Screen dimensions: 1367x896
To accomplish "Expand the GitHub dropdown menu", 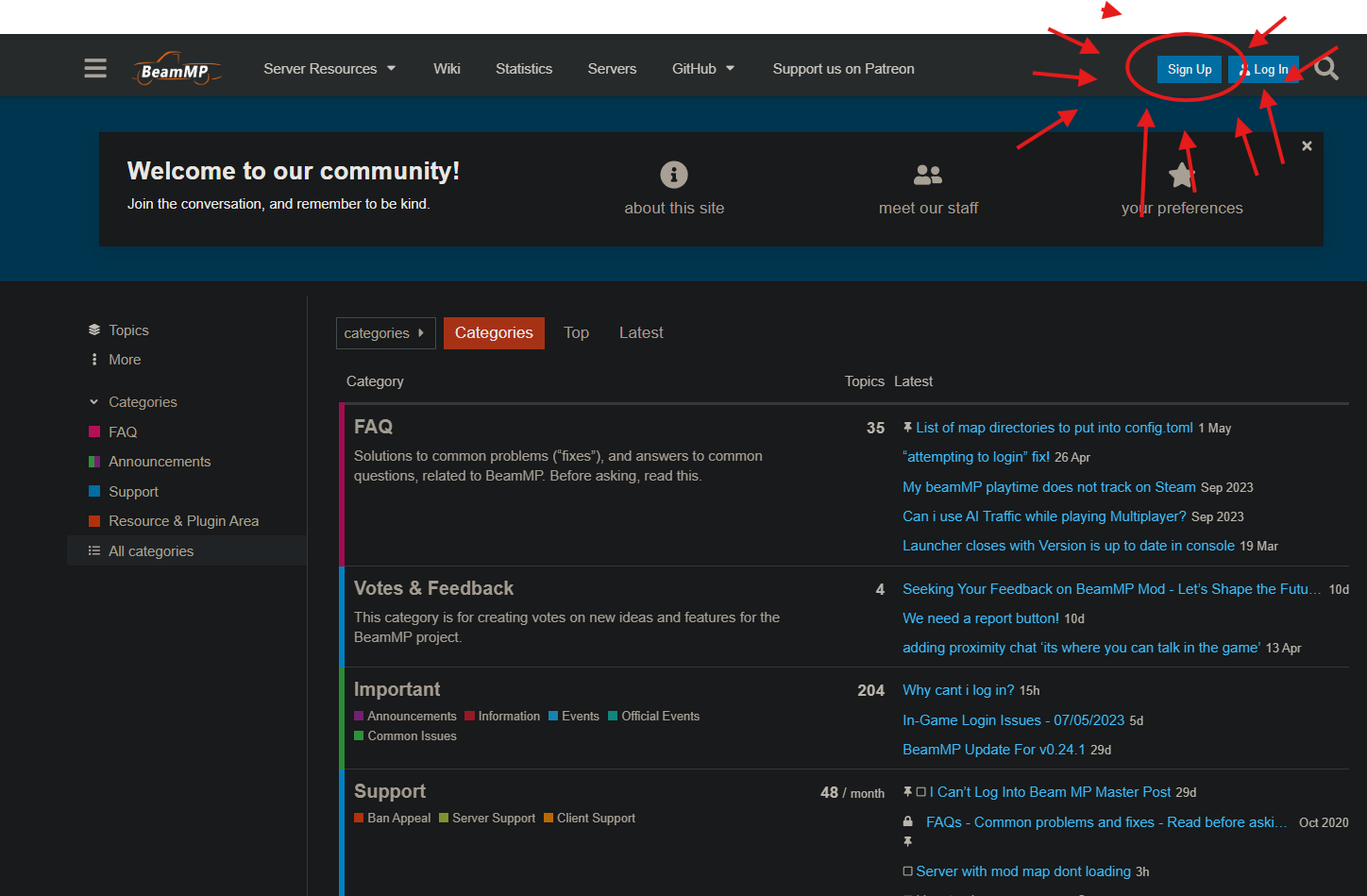I will click(x=703, y=69).
